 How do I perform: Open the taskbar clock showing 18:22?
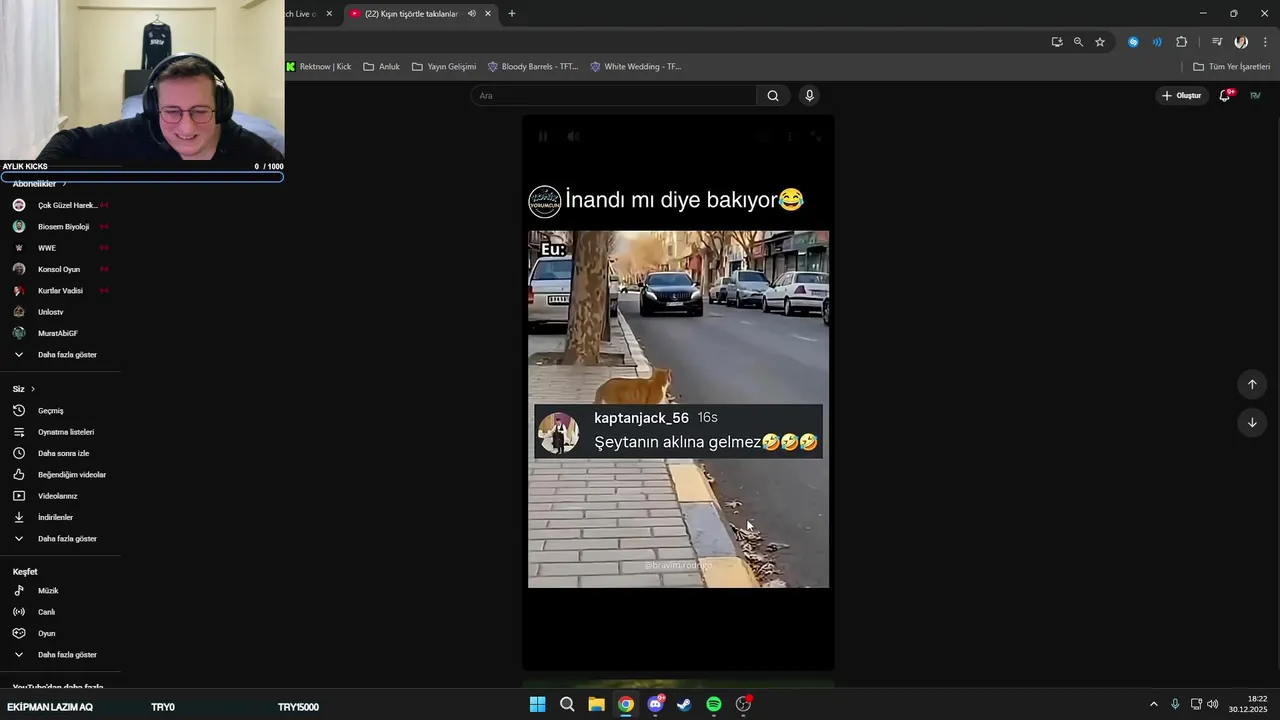tap(1250, 704)
